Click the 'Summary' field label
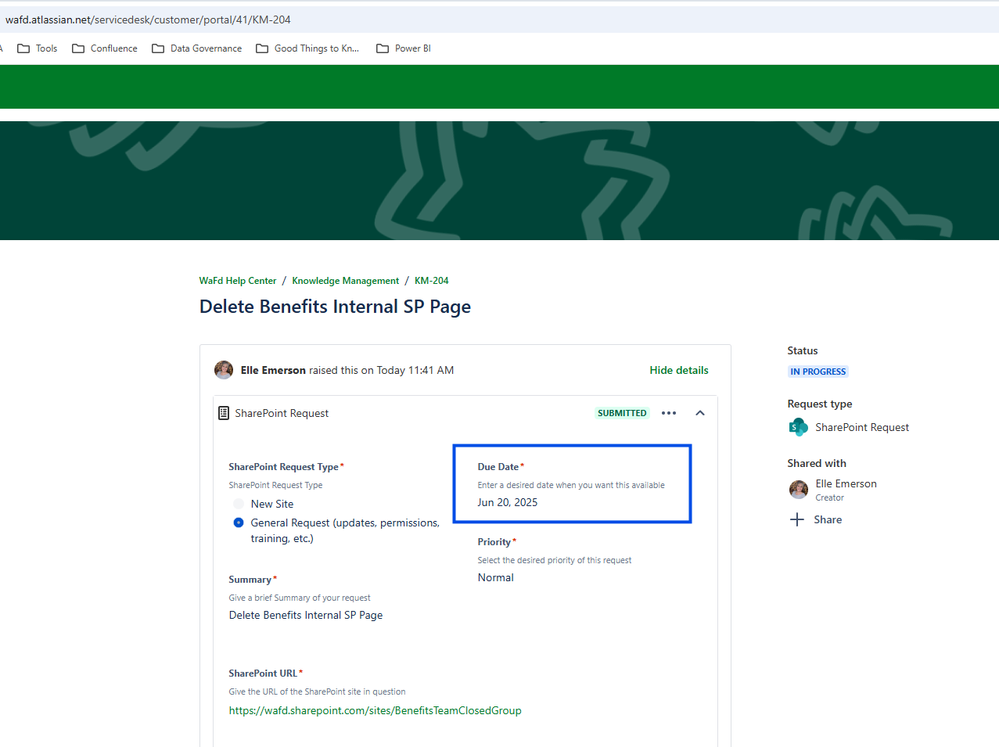999x747 pixels. pos(250,579)
